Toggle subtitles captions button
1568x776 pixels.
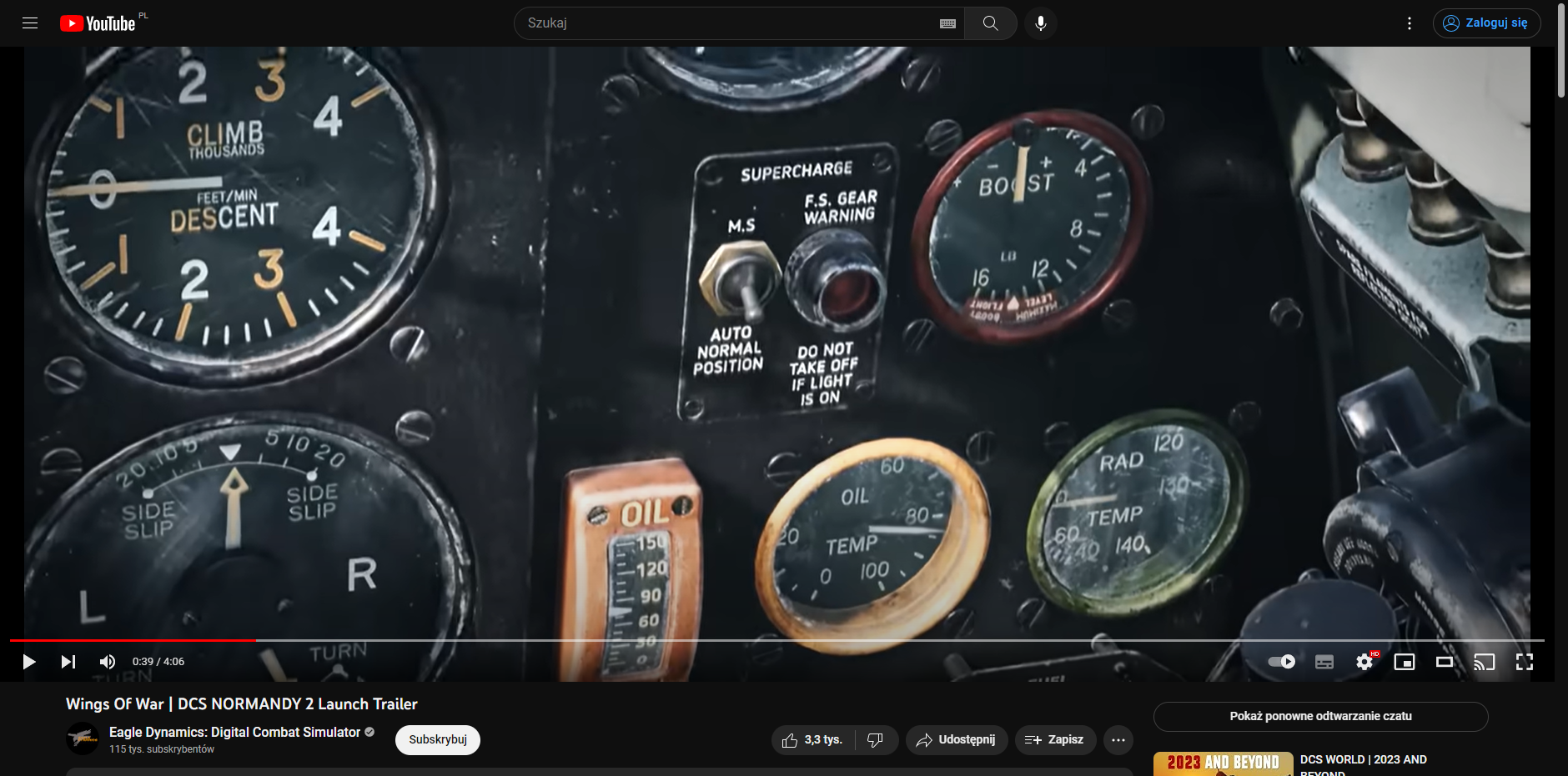tap(1324, 662)
